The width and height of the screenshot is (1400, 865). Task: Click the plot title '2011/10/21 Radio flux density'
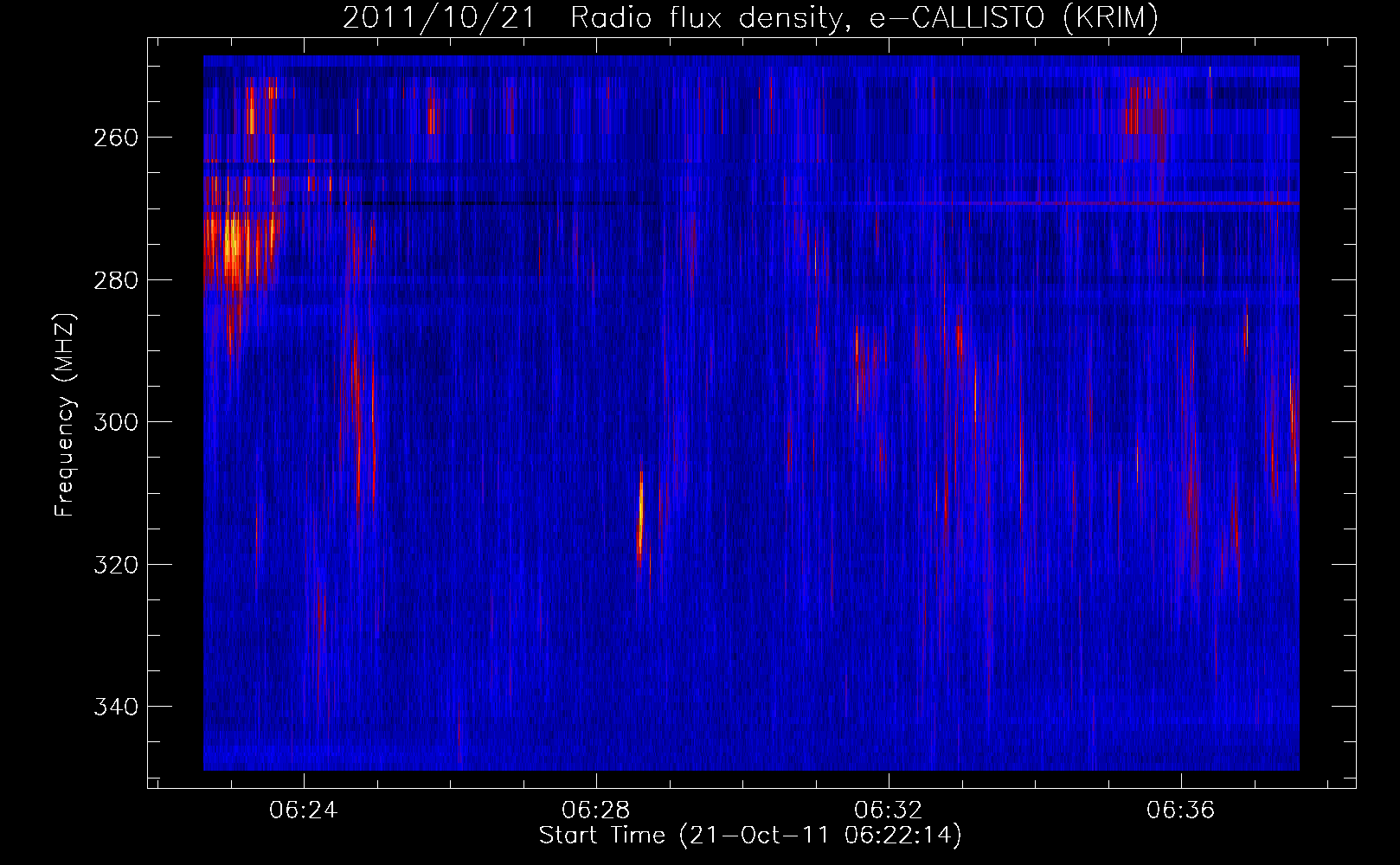tap(592, 17)
